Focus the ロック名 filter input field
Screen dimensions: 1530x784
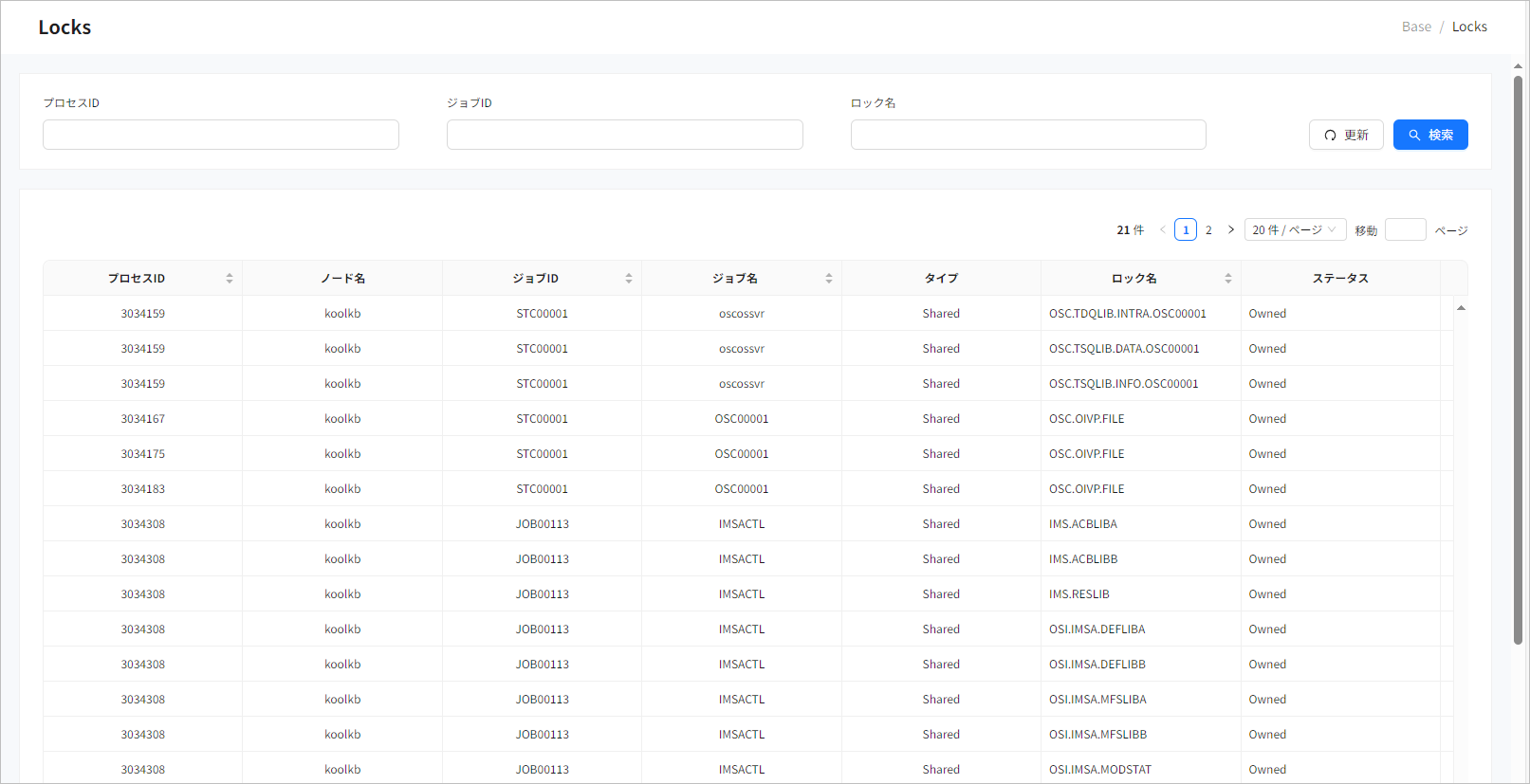coord(1028,135)
